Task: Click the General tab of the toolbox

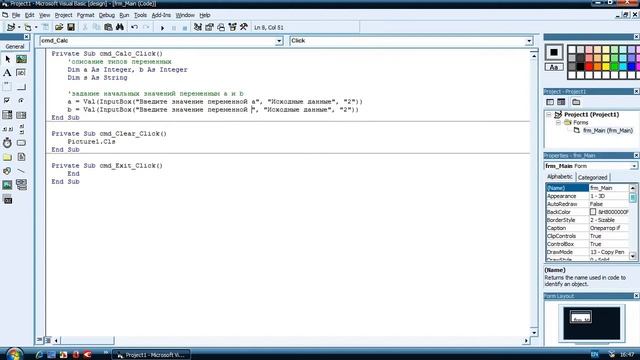Action: [x=15, y=47]
